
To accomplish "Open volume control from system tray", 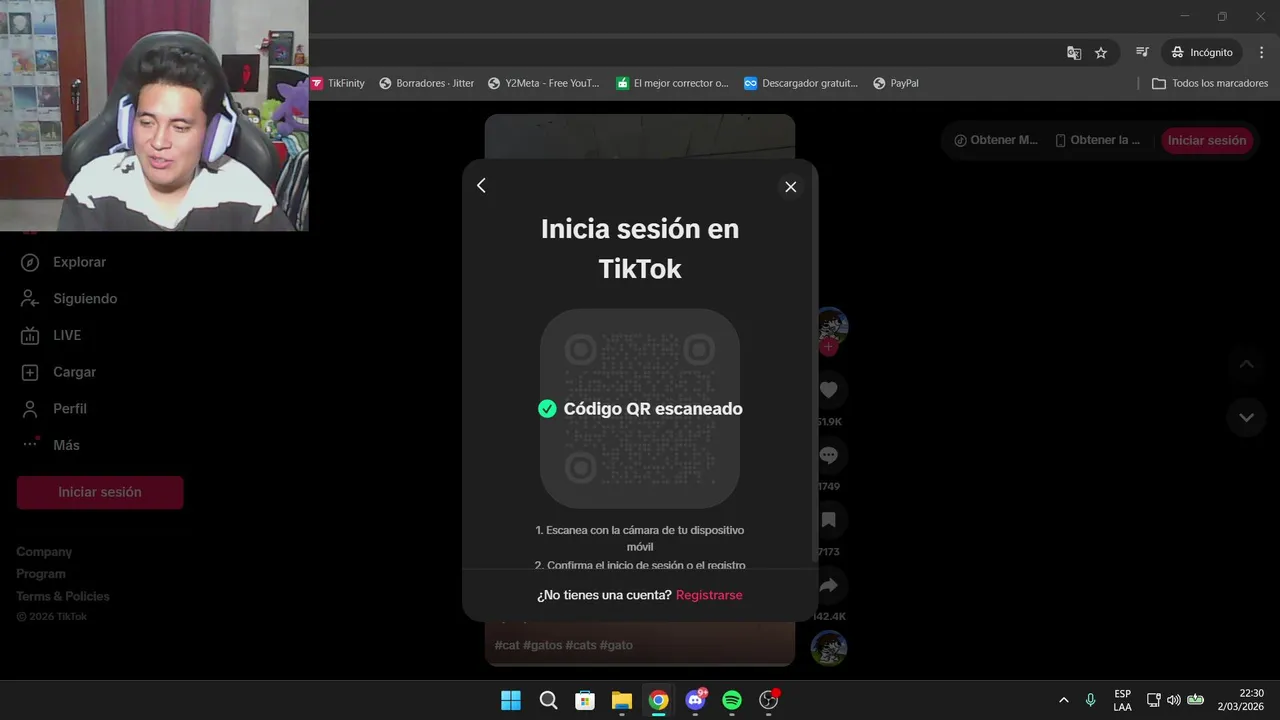I will 1174,700.
